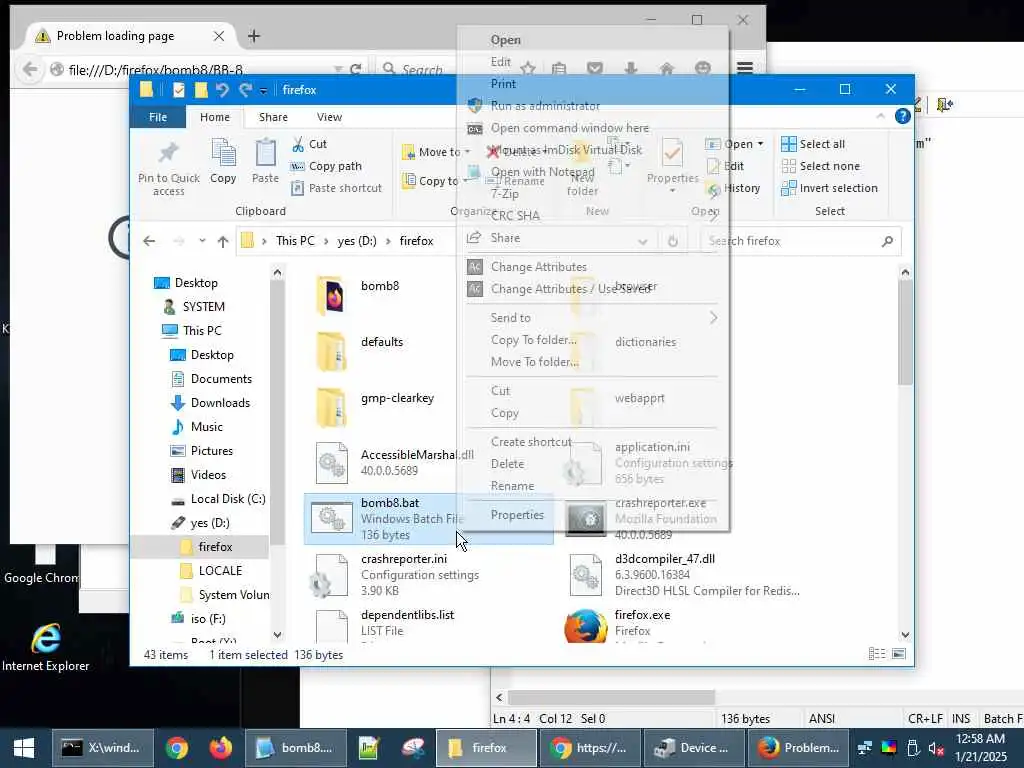Click History in the Open group
The width and height of the screenshot is (1024, 768).
click(733, 188)
